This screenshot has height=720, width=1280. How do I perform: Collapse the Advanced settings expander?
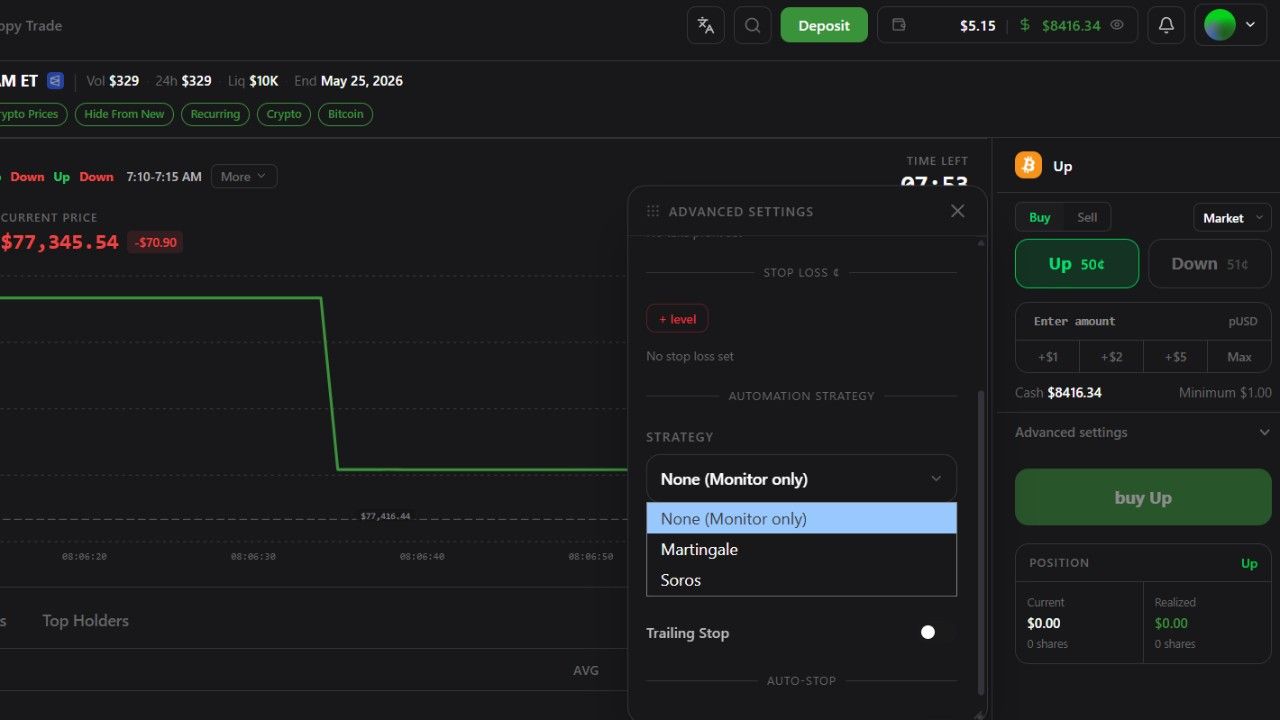coord(1143,432)
